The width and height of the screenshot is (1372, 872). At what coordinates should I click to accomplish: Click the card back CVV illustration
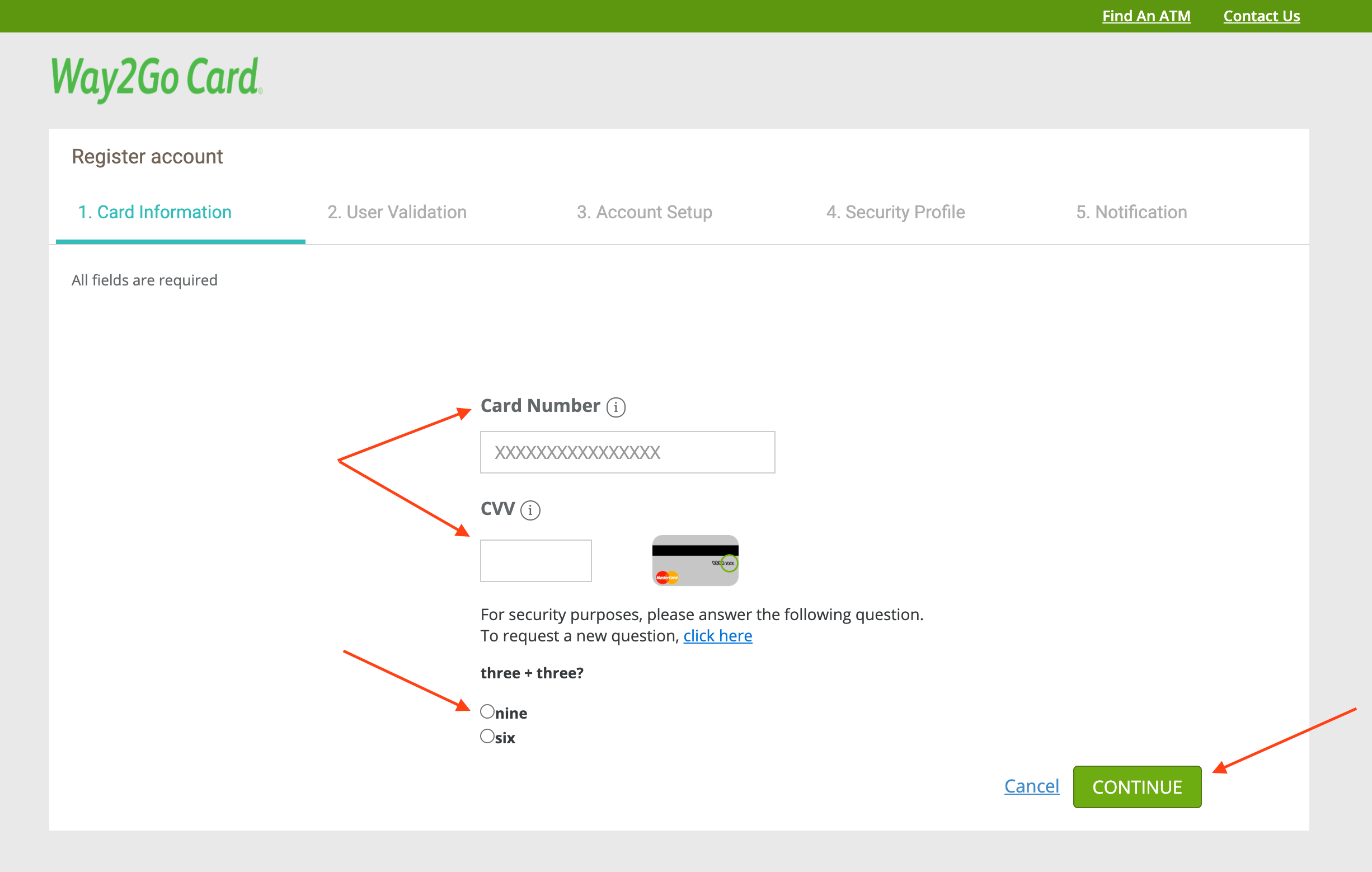(x=694, y=560)
